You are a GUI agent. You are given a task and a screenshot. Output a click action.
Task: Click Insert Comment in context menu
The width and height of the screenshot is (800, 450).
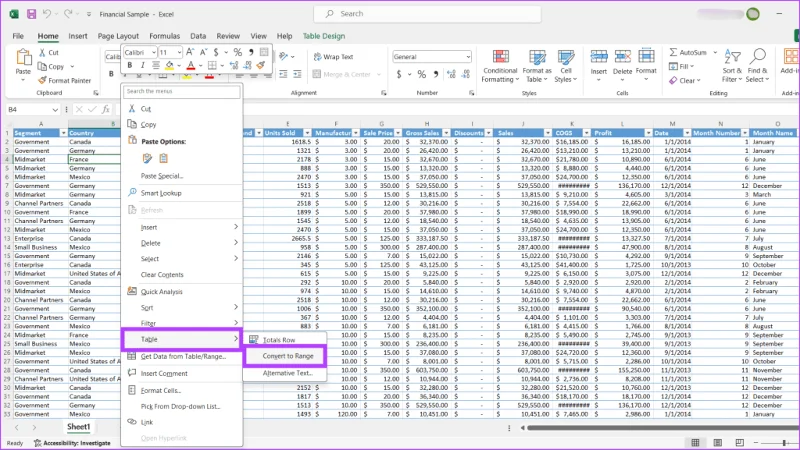(182, 373)
